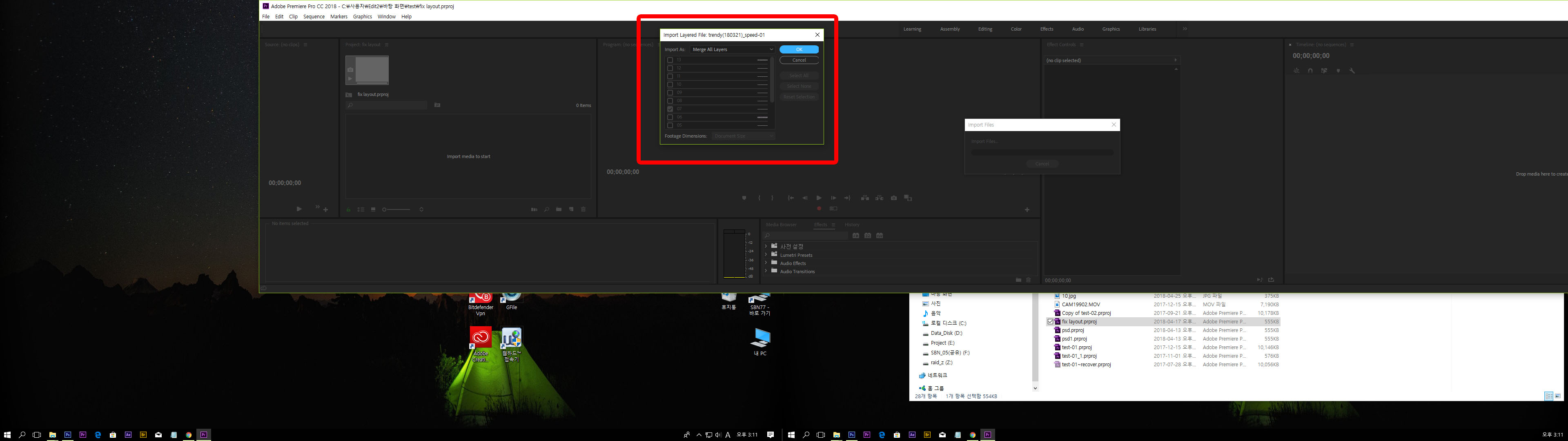Switch to the Media Browser tab
The image size is (1568, 441).
[781, 225]
